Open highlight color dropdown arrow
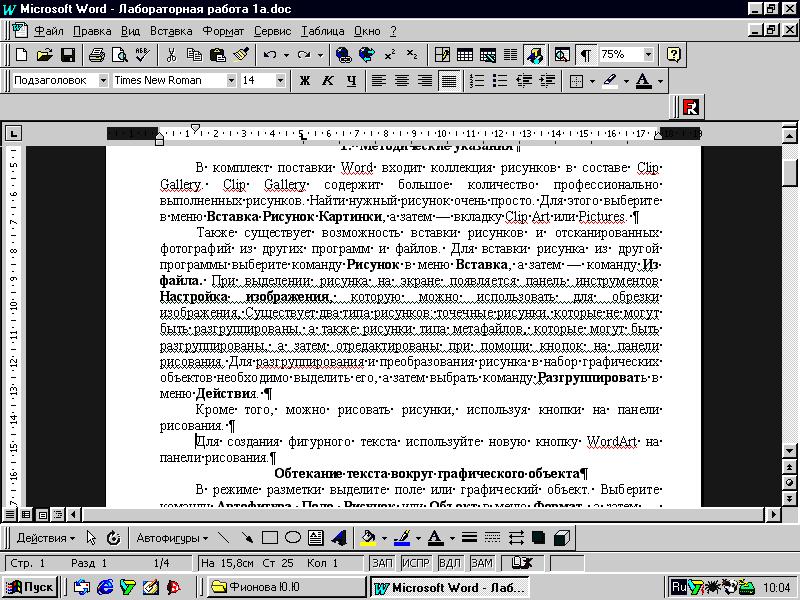 pyautogui.click(x=626, y=81)
